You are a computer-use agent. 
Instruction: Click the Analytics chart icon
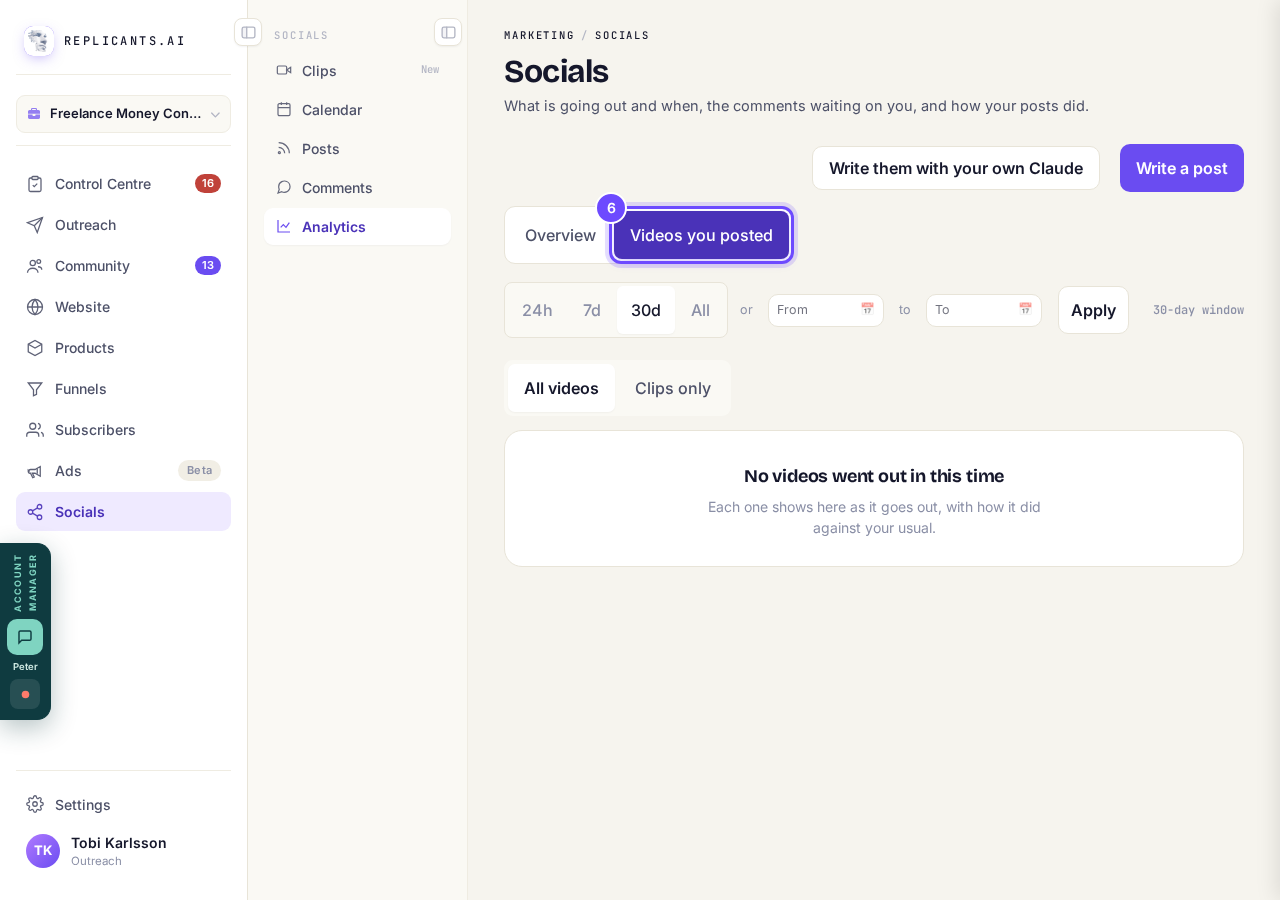[284, 227]
